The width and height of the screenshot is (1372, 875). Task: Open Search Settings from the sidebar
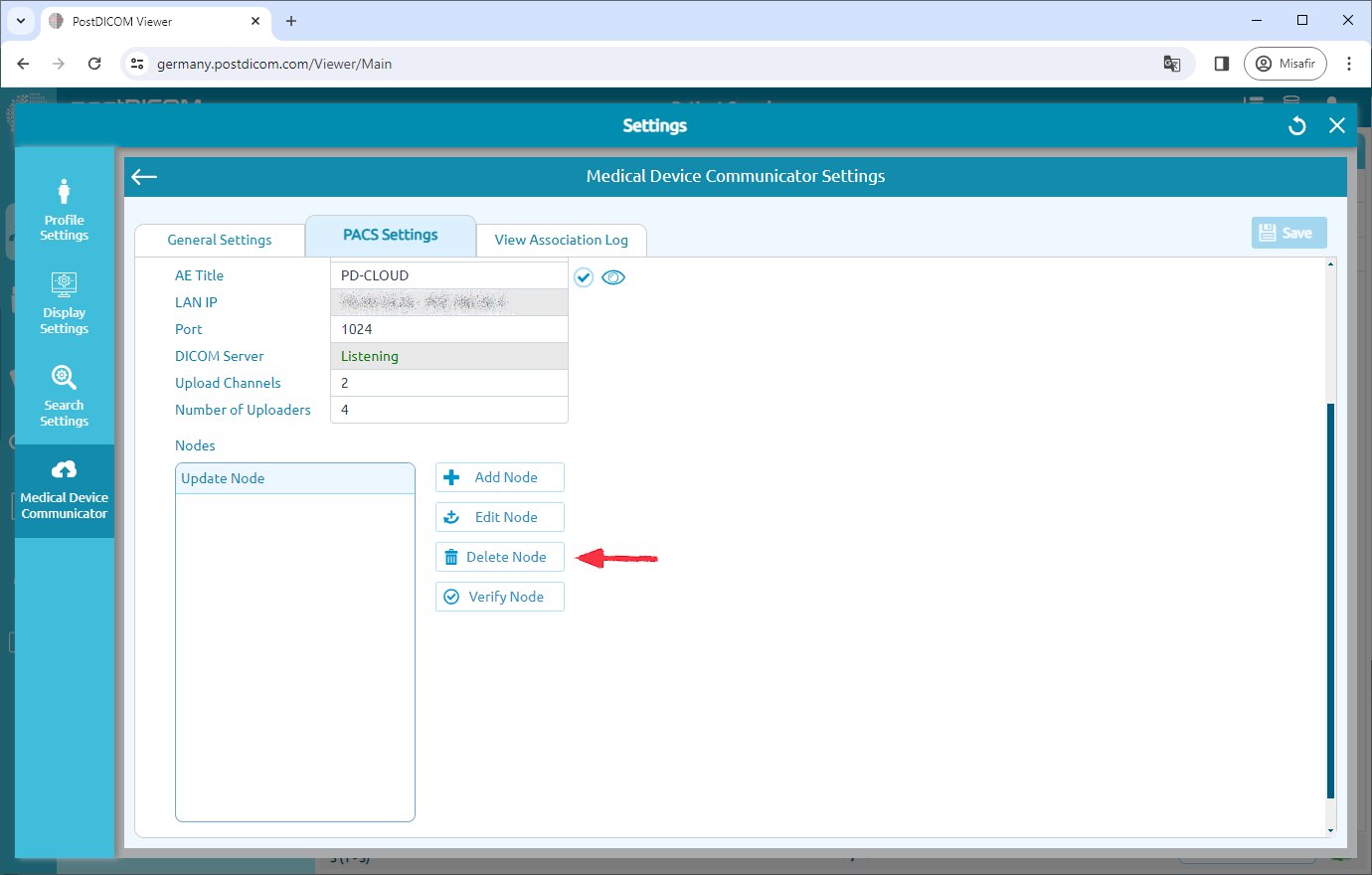64,394
